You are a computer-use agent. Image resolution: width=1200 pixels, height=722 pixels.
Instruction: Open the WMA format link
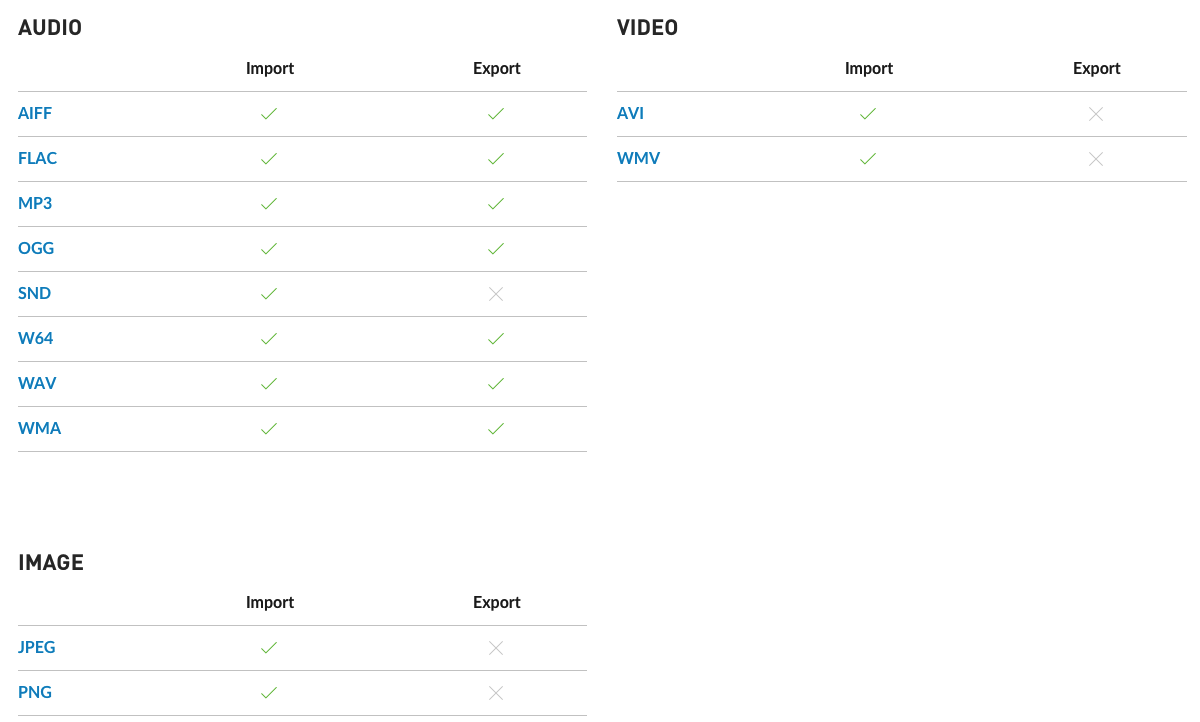coord(39,429)
